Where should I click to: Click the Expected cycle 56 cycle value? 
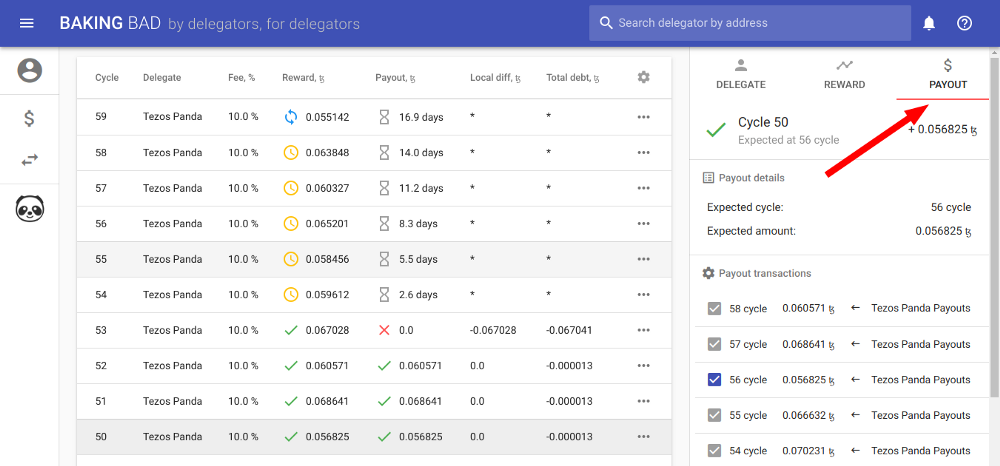point(951,208)
